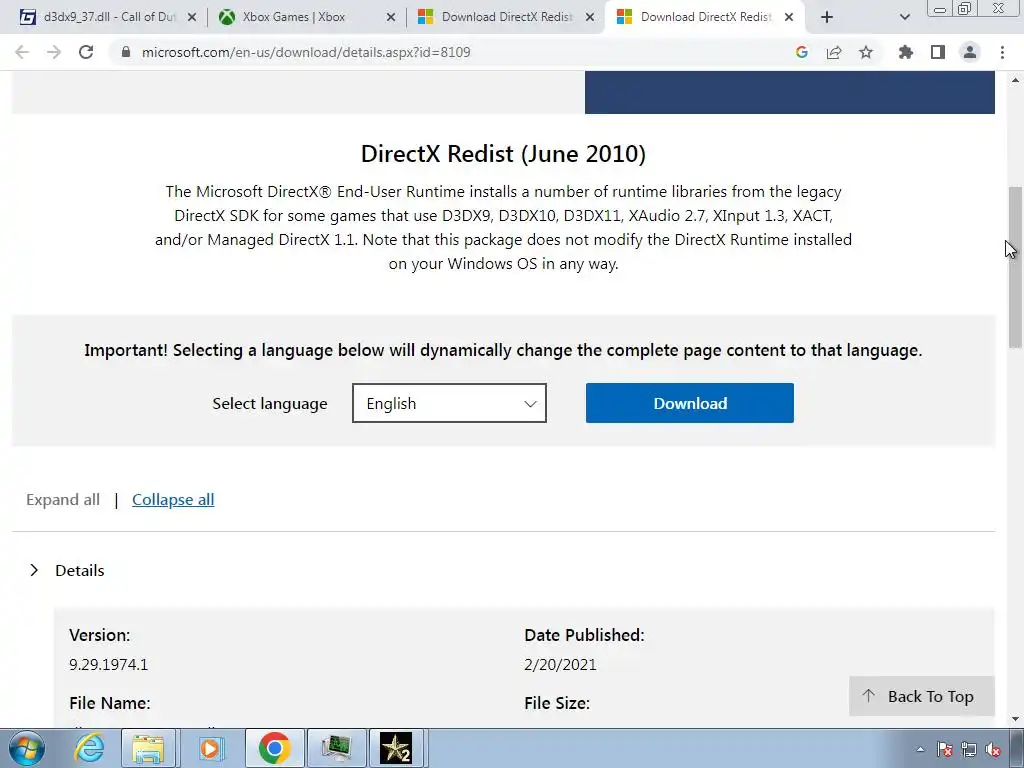Open the Windows Start menu
Viewport: 1024px width, 768px height.
click(x=27, y=748)
